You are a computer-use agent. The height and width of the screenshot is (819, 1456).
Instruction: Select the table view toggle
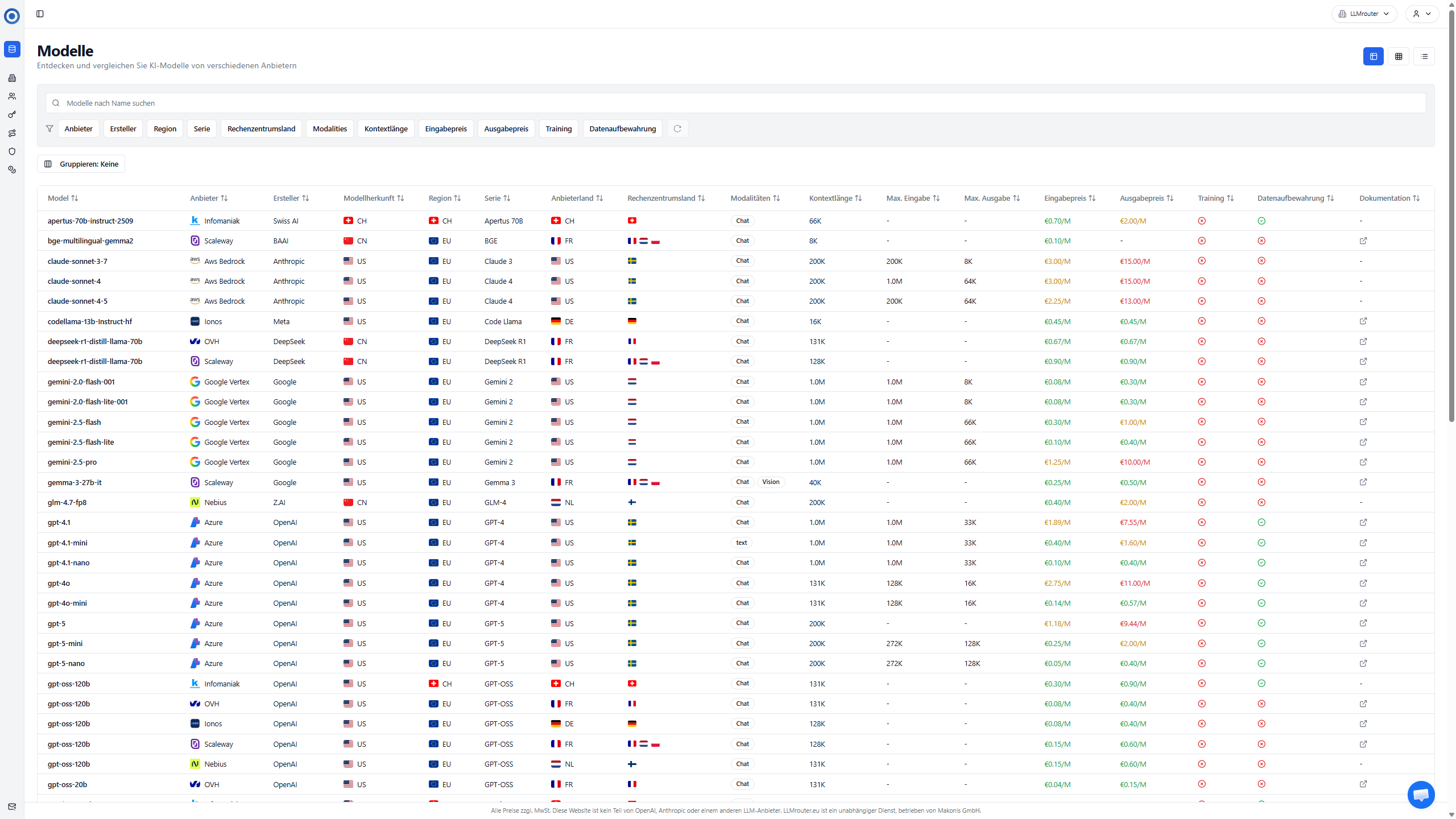pos(1374,56)
